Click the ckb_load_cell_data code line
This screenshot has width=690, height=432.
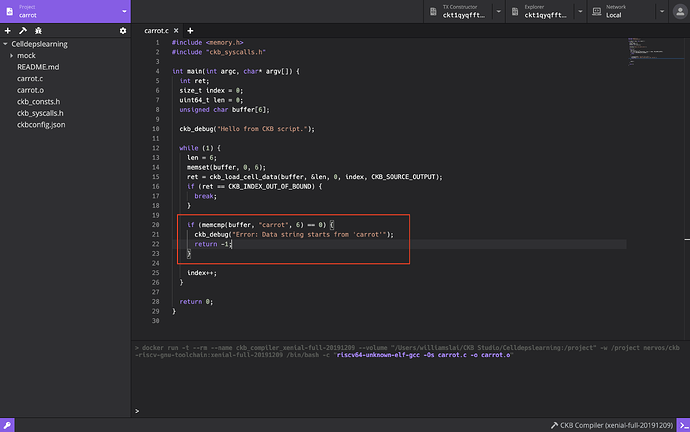tap(314, 177)
